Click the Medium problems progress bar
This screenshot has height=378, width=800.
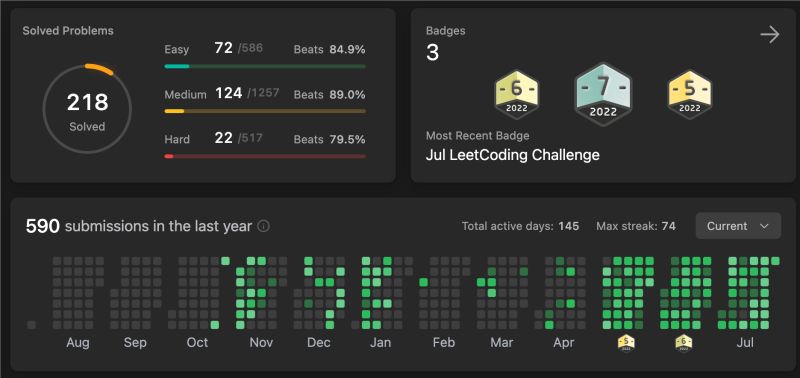pyautogui.click(x=265, y=111)
